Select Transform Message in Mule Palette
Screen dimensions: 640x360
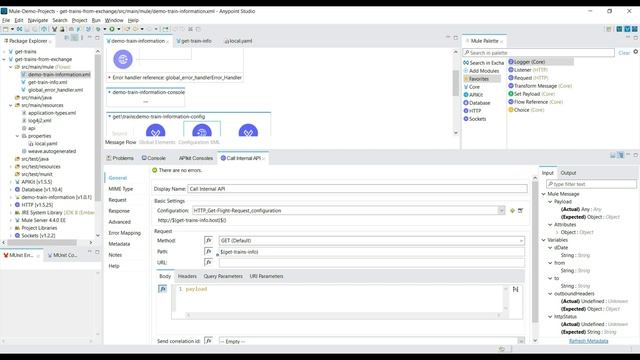click(x=540, y=86)
